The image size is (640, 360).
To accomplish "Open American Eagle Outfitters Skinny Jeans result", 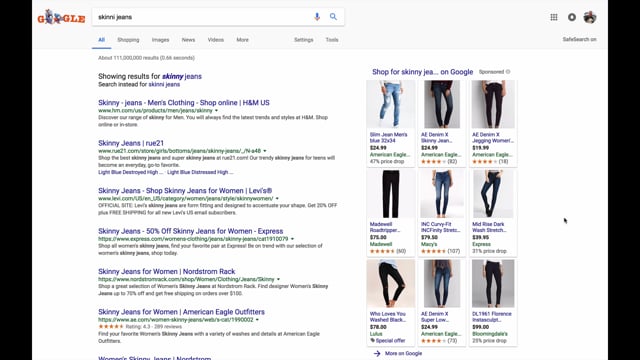I will pos(181,312).
